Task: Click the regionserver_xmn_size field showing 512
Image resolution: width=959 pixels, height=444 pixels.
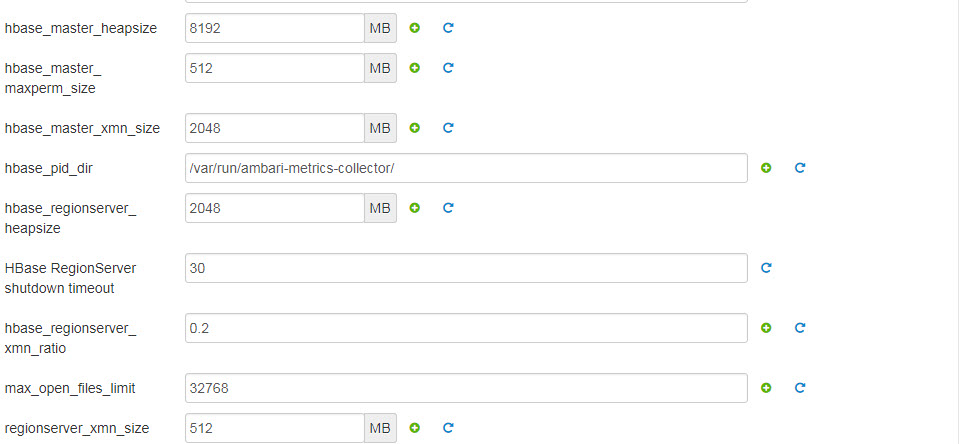Action: (275, 427)
